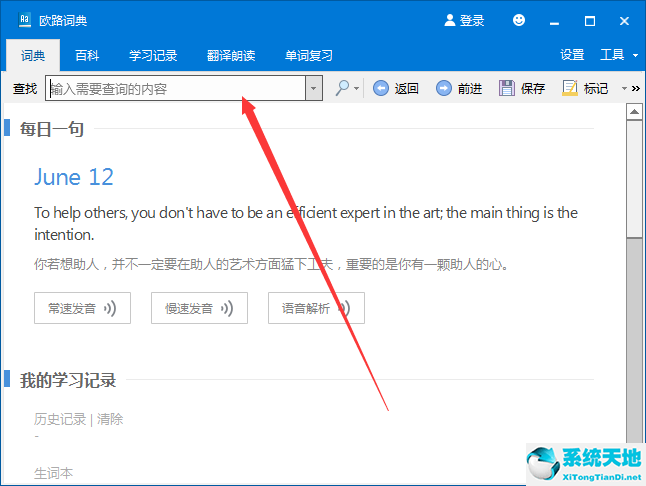Image resolution: width=646 pixels, height=486 pixels.
Task: Click the Eudic app logo icon
Action: coord(25,20)
